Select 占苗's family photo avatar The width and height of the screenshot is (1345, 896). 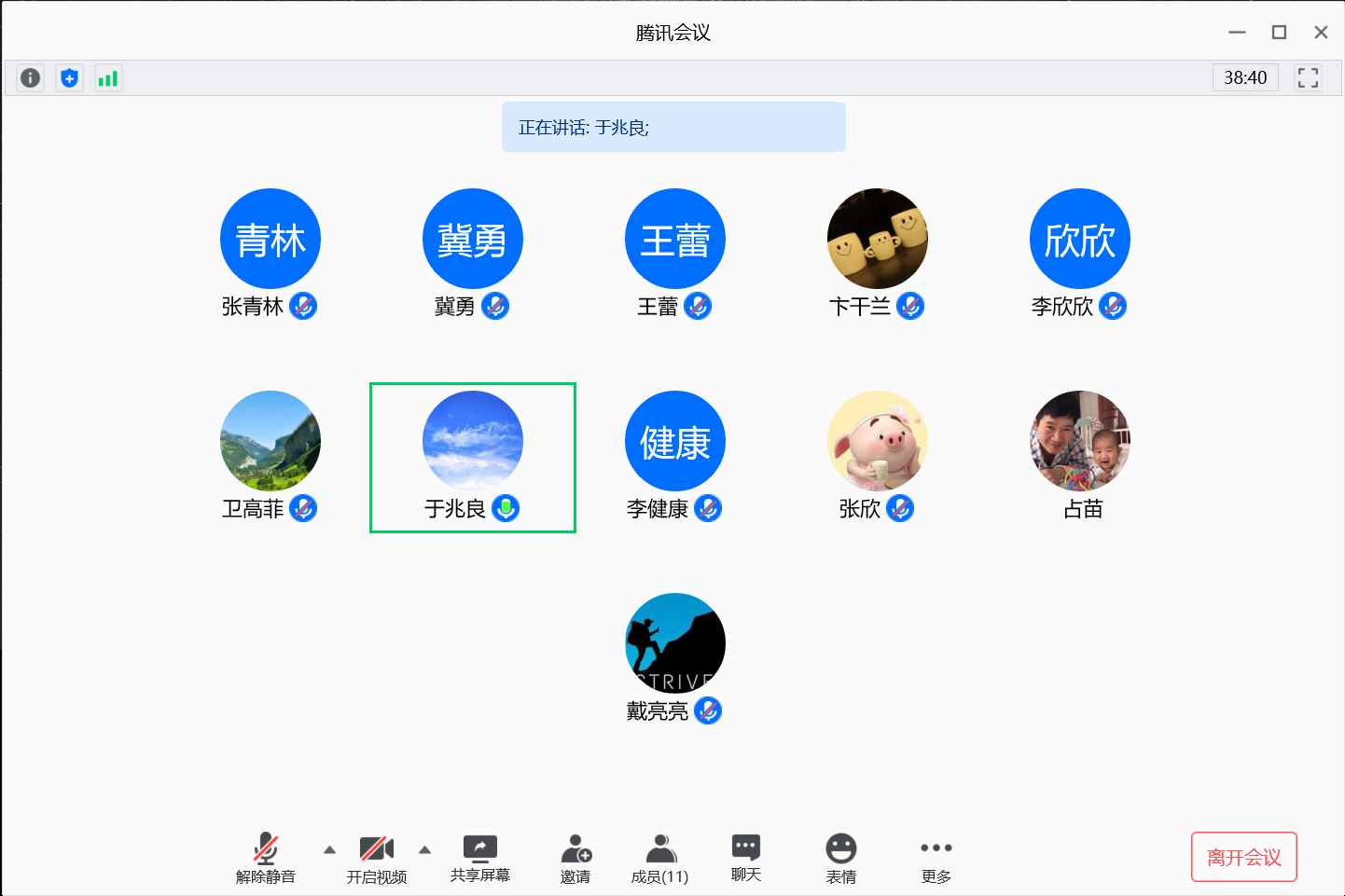[1080, 441]
